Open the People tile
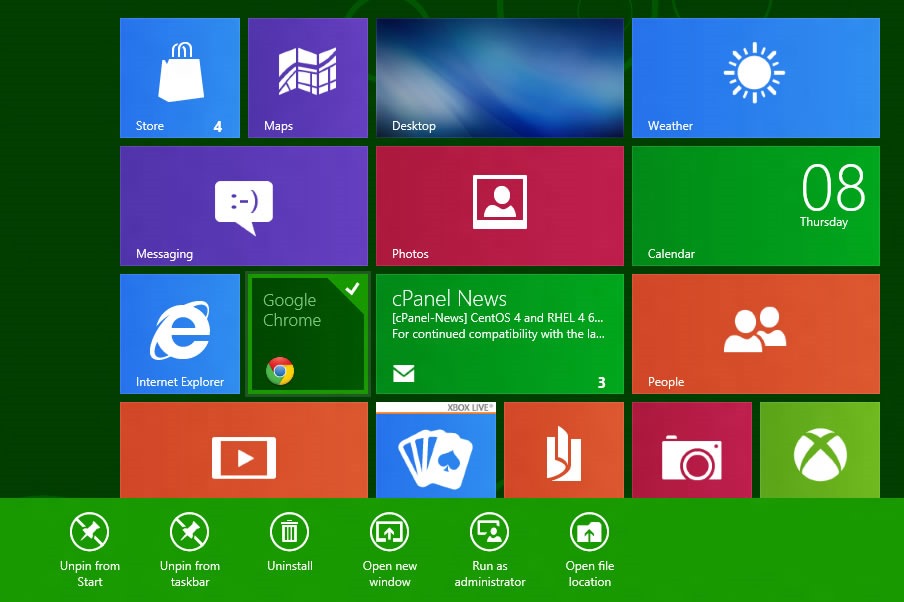The width and height of the screenshot is (904, 602). point(756,333)
